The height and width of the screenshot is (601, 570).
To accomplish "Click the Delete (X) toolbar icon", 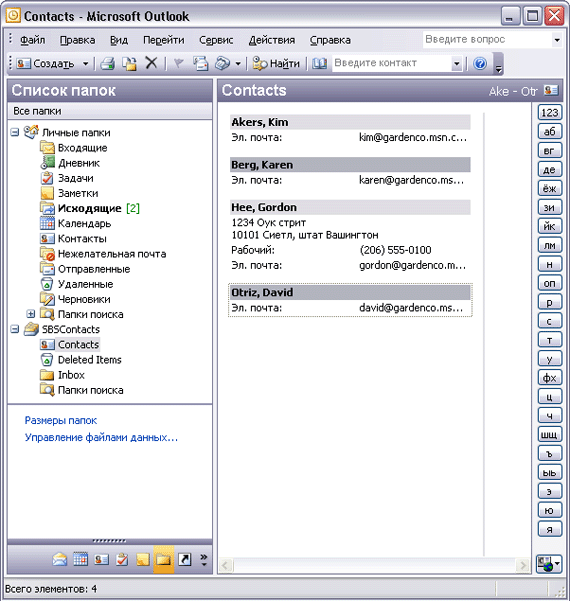I will pyautogui.click(x=151, y=62).
